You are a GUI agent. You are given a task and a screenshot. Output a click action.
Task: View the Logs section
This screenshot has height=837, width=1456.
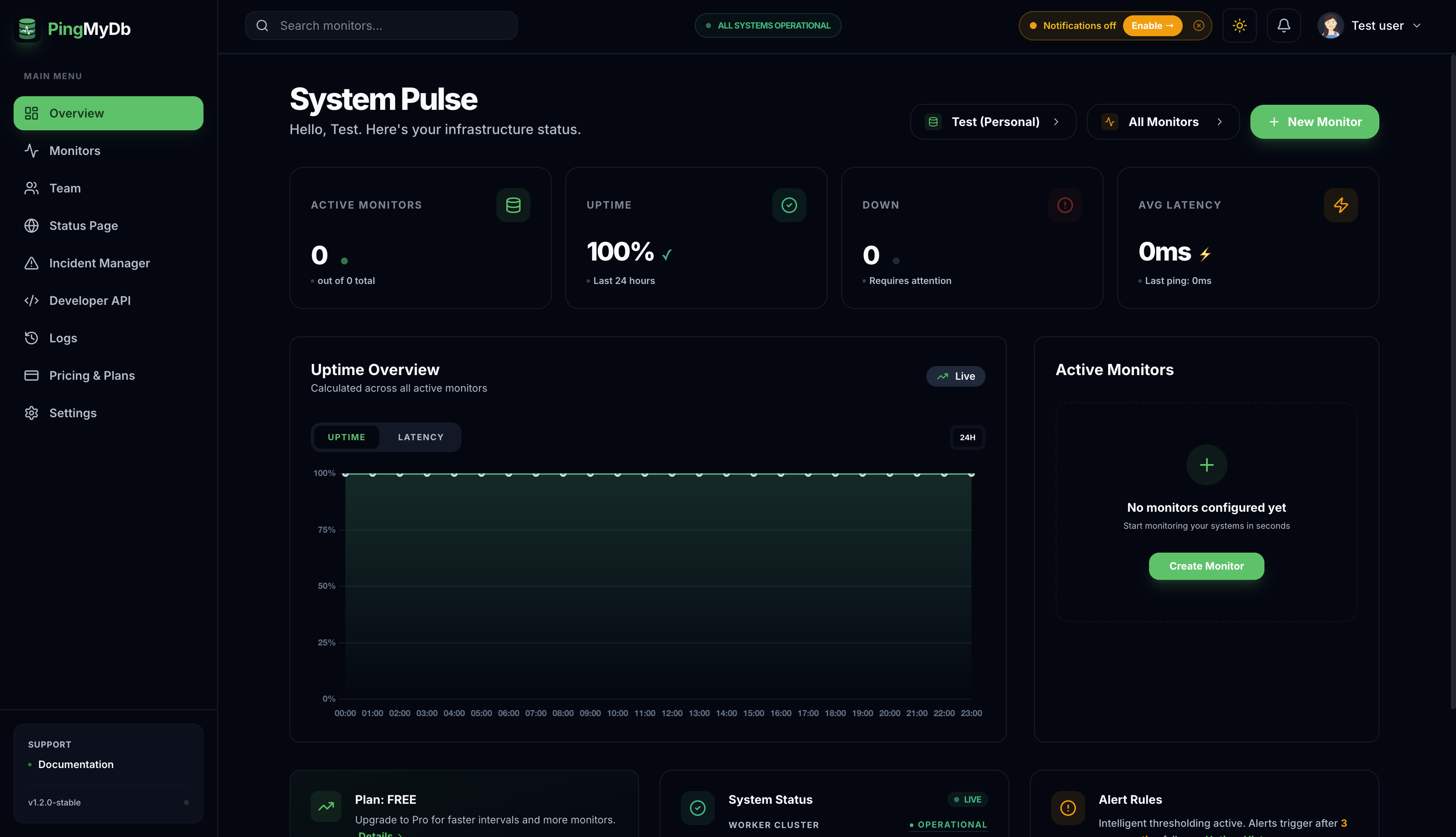click(x=62, y=338)
